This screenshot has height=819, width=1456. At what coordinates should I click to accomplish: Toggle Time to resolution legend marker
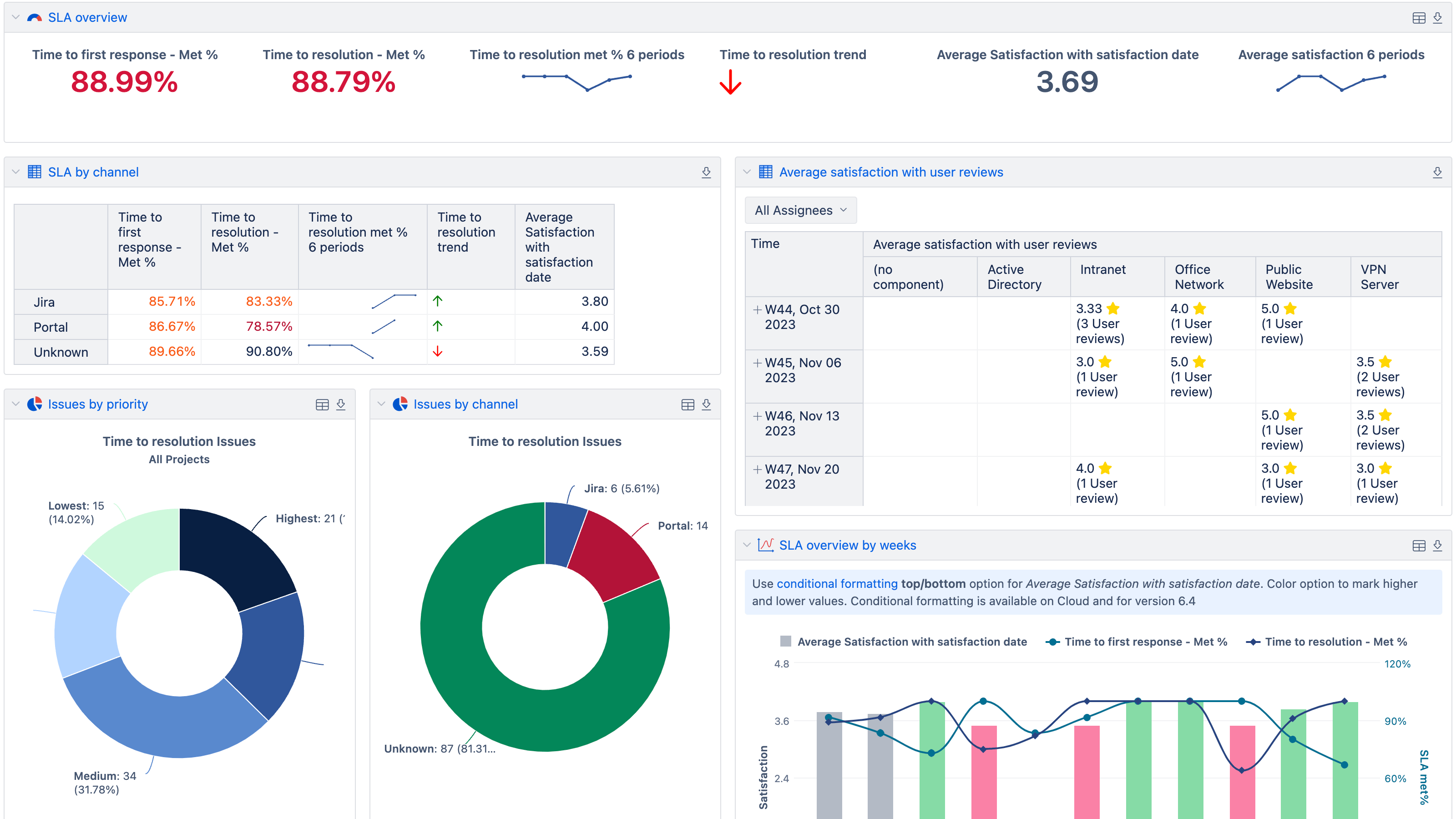[1253, 642]
